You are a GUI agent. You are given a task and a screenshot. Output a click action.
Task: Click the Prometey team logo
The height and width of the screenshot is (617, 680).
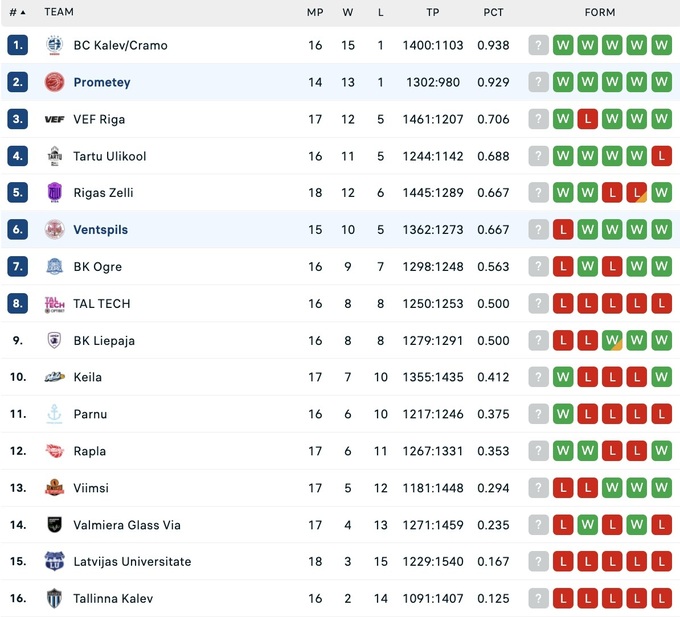coord(54,82)
